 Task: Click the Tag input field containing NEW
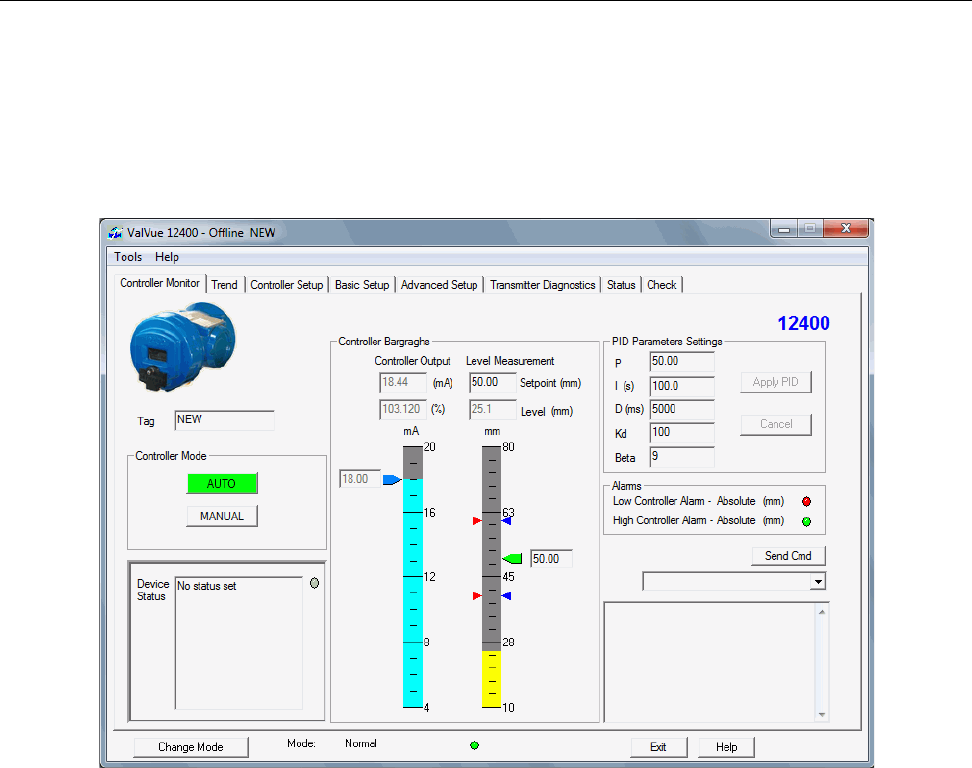pyautogui.click(x=224, y=420)
